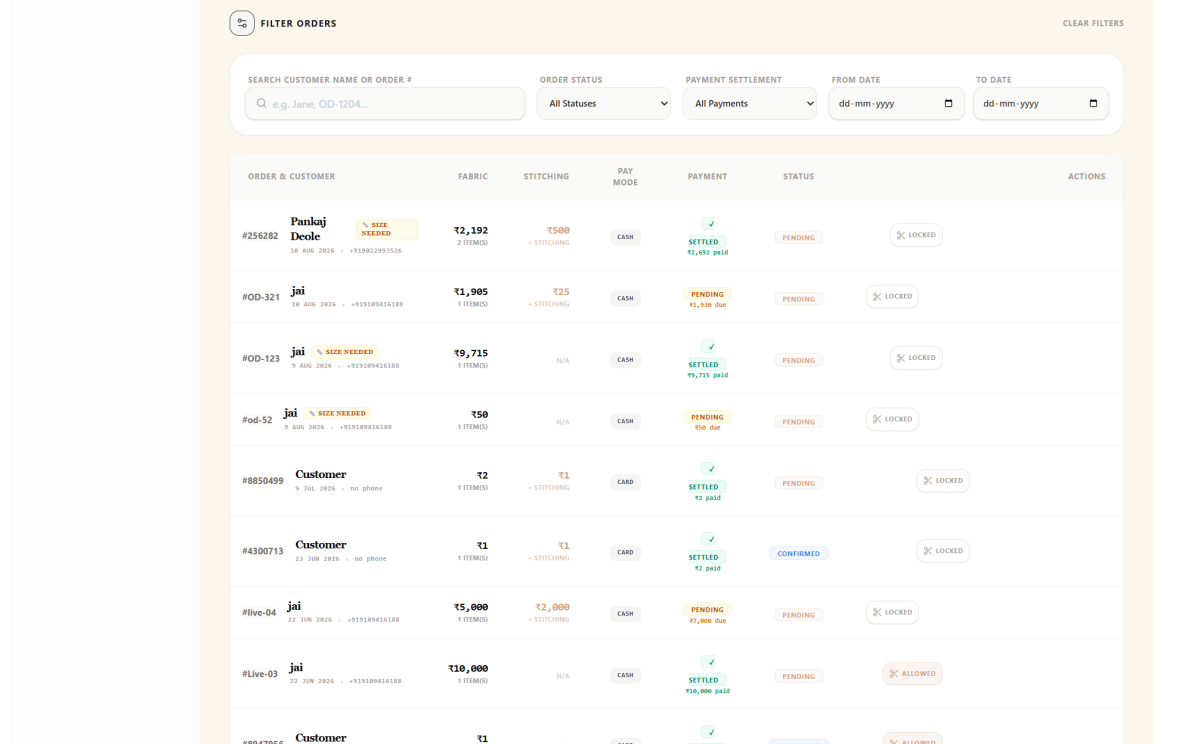Click the Pay Mode column header
The height and width of the screenshot is (744, 1177).
[625, 176]
